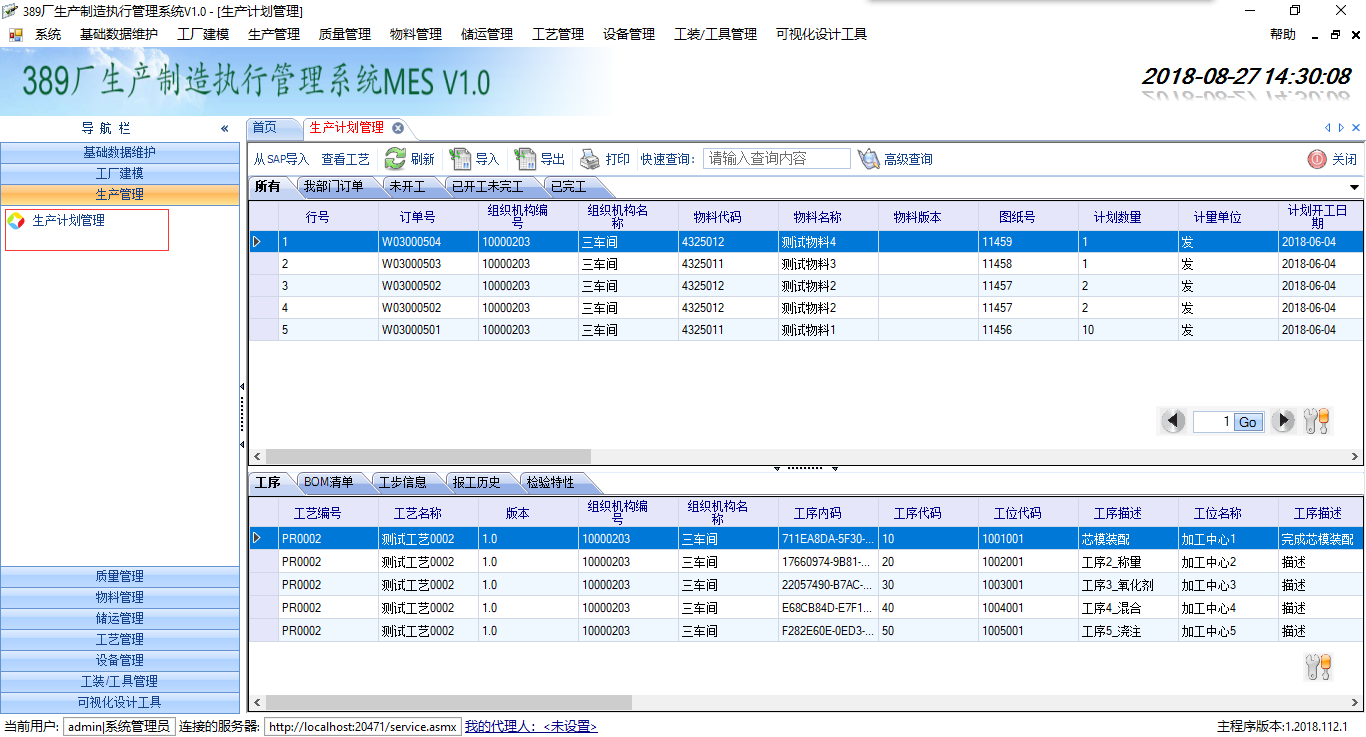Click 查看工艺 button
Viewport: 1366px width, 737px height.
click(345, 159)
